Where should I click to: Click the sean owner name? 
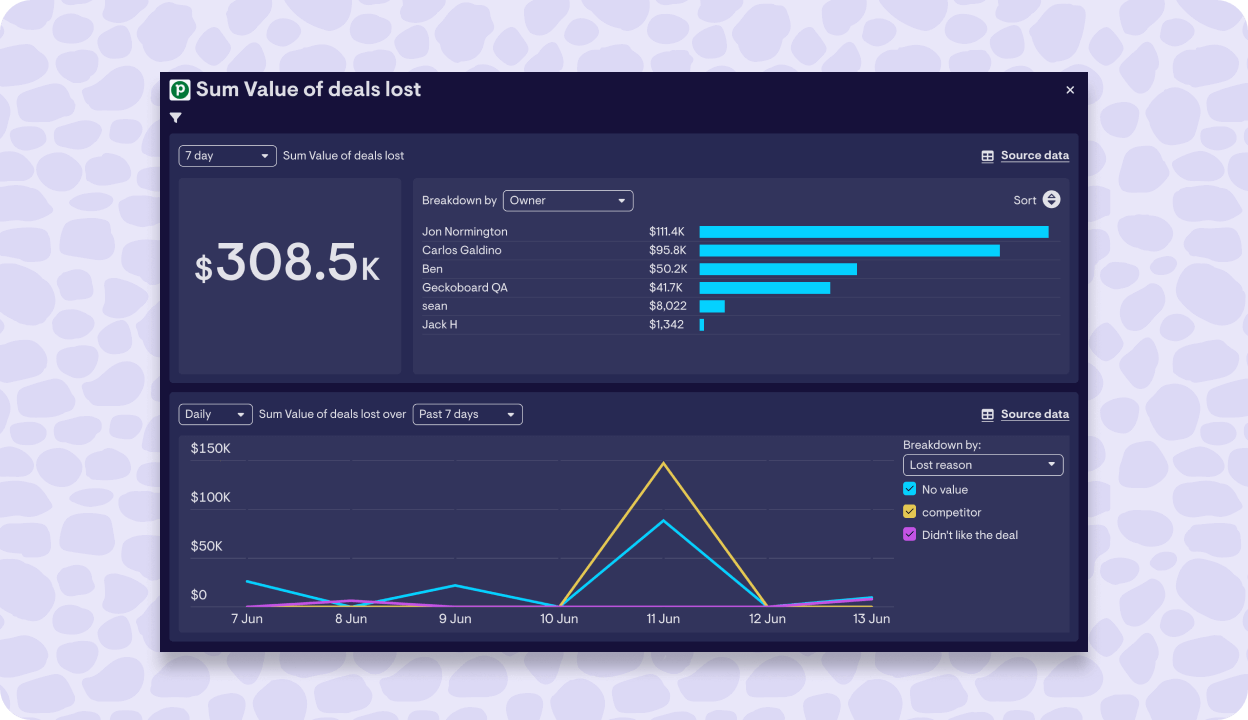tap(435, 306)
